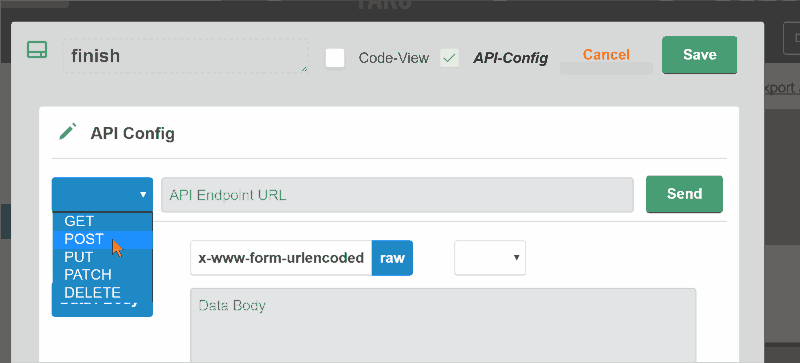Save the API configuration
800x363 pixels.
(699, 55)
